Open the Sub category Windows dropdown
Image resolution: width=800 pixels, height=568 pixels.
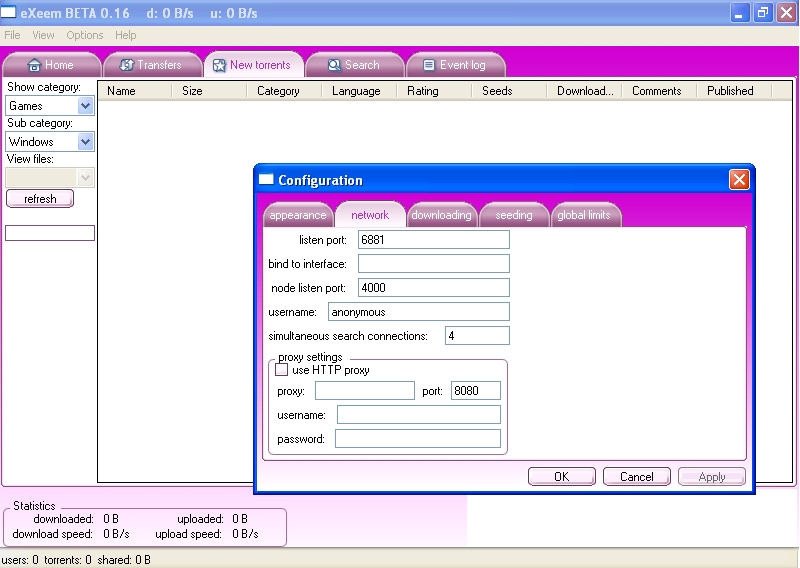coord(85,141)
